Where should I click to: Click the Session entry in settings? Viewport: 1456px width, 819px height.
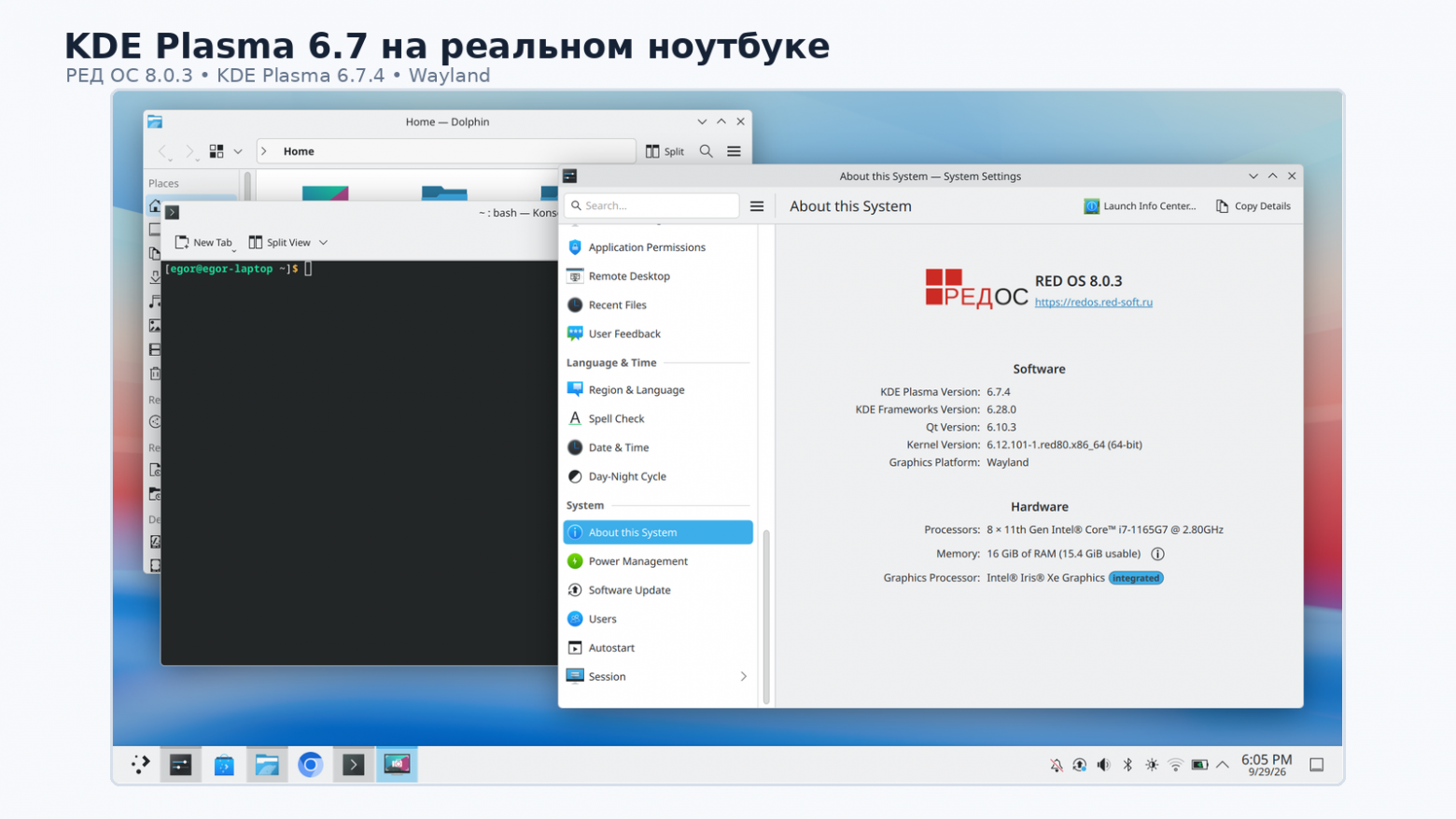[658, 677]
